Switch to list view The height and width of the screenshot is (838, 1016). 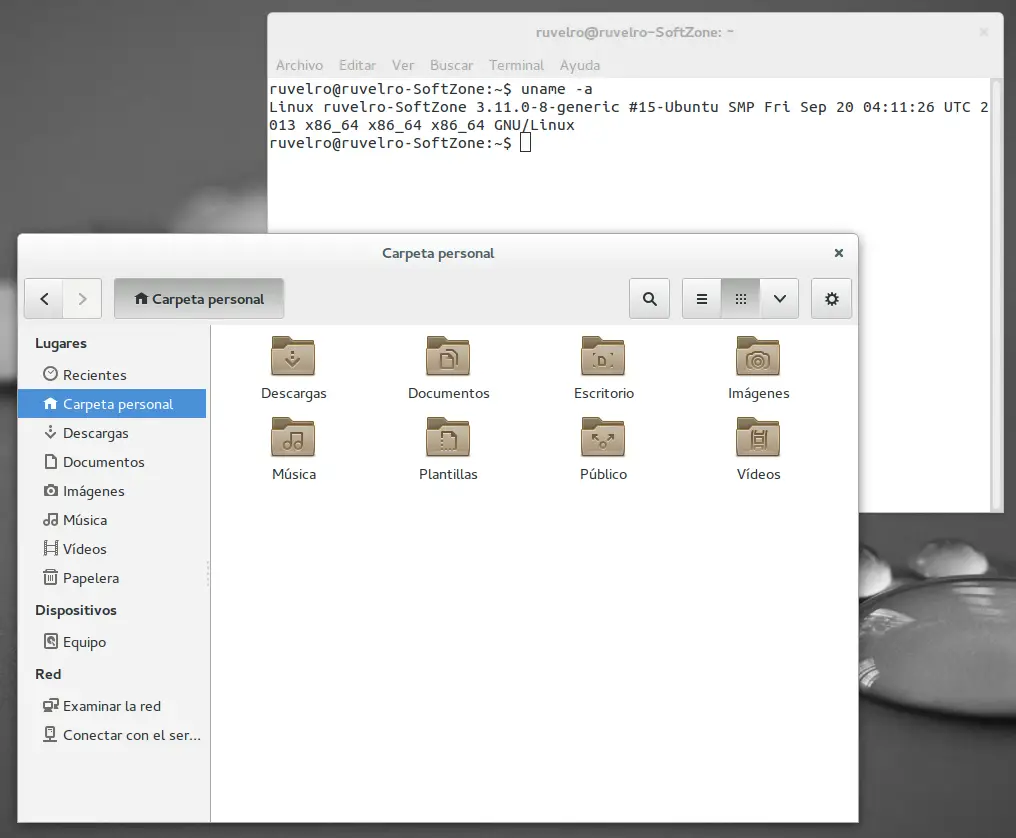(702, 298)
